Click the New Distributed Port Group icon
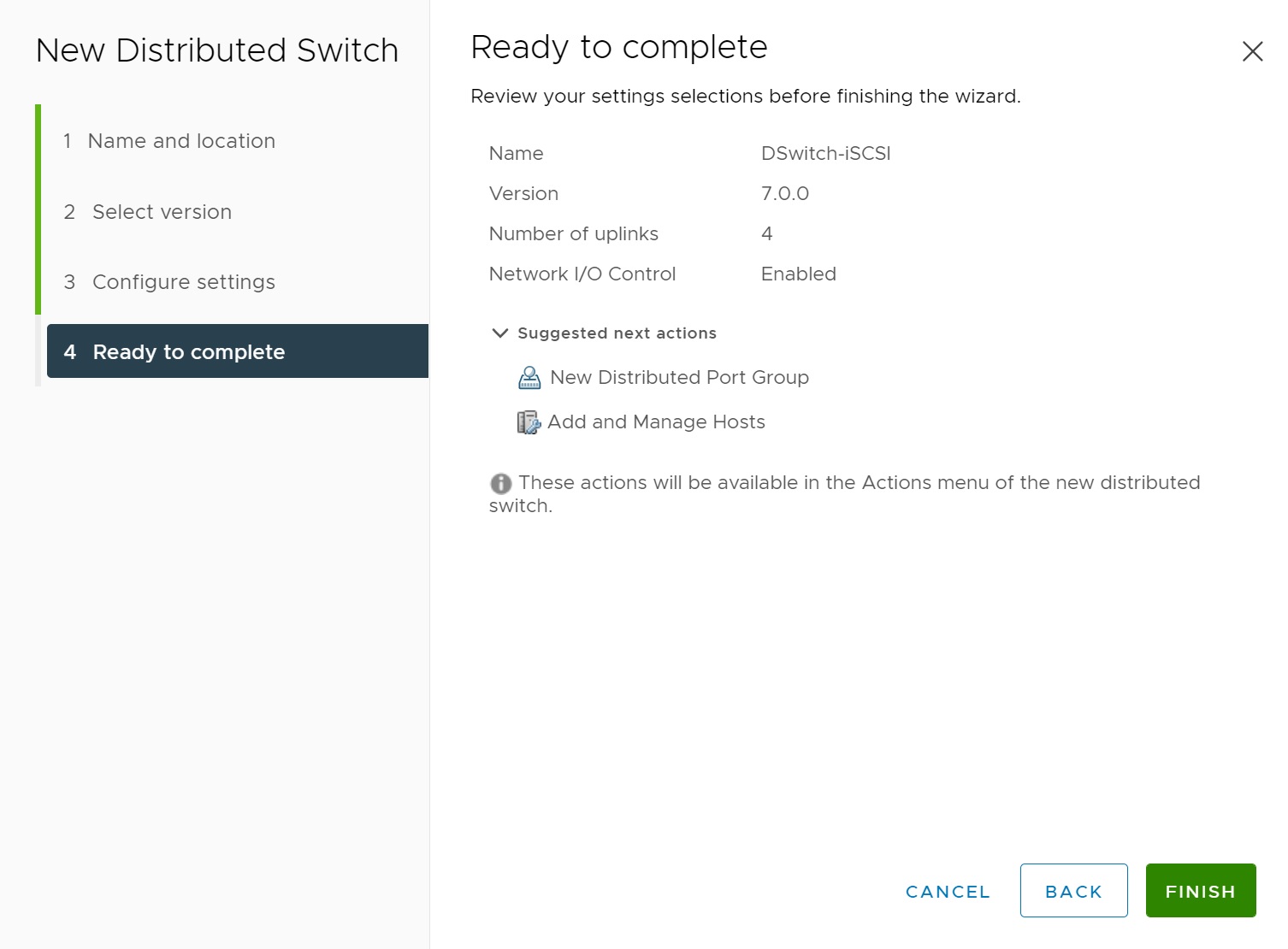This screenshot has height=949, width=1288. coord(529,378)
